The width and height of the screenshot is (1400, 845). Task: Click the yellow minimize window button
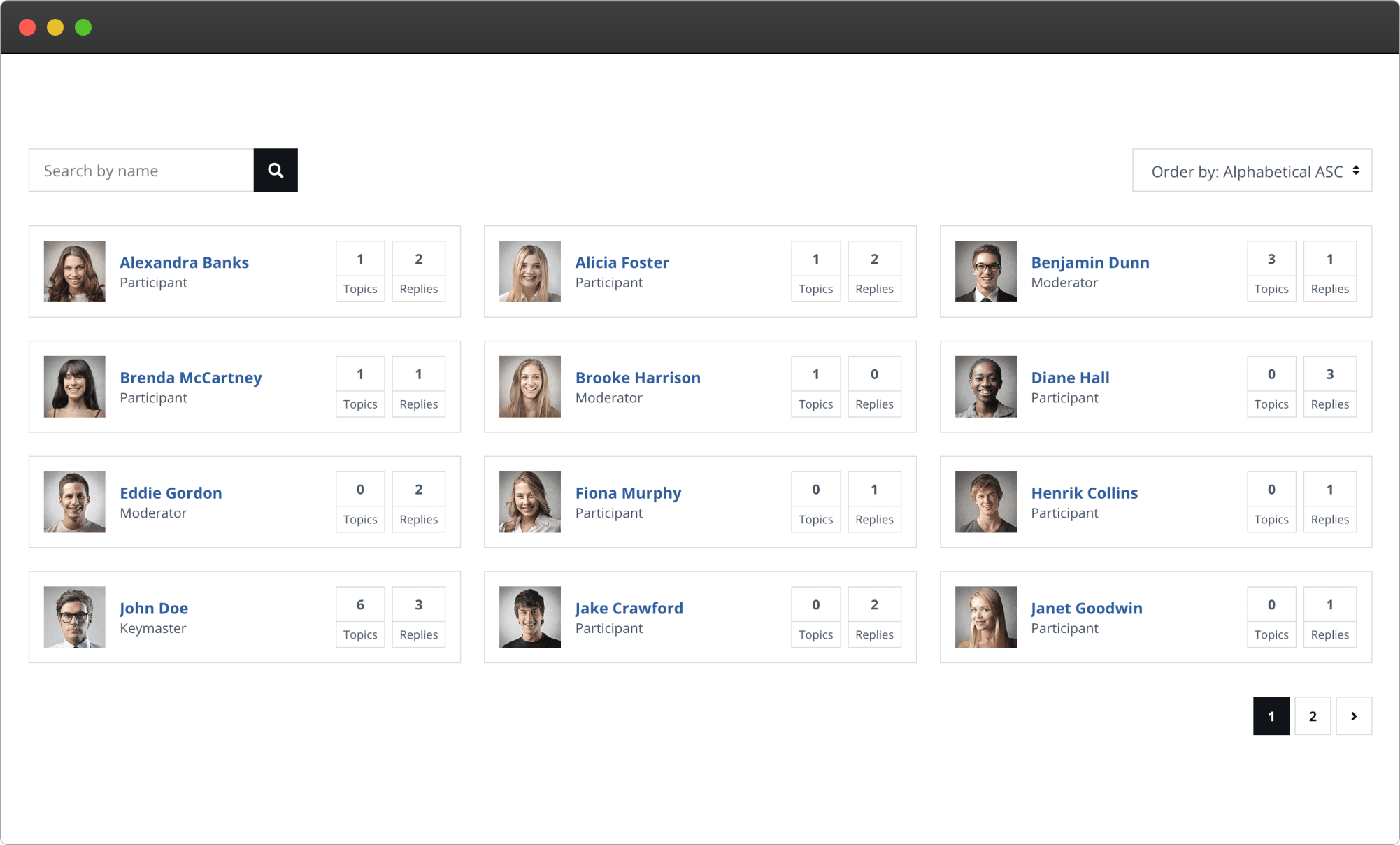[x=55, y=27]
